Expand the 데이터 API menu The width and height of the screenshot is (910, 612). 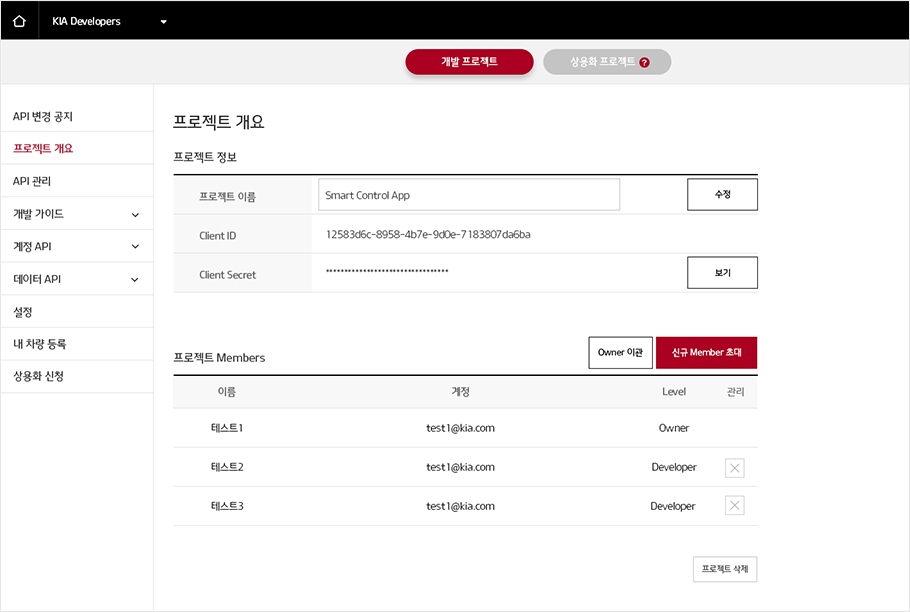(x=135, y=279)
